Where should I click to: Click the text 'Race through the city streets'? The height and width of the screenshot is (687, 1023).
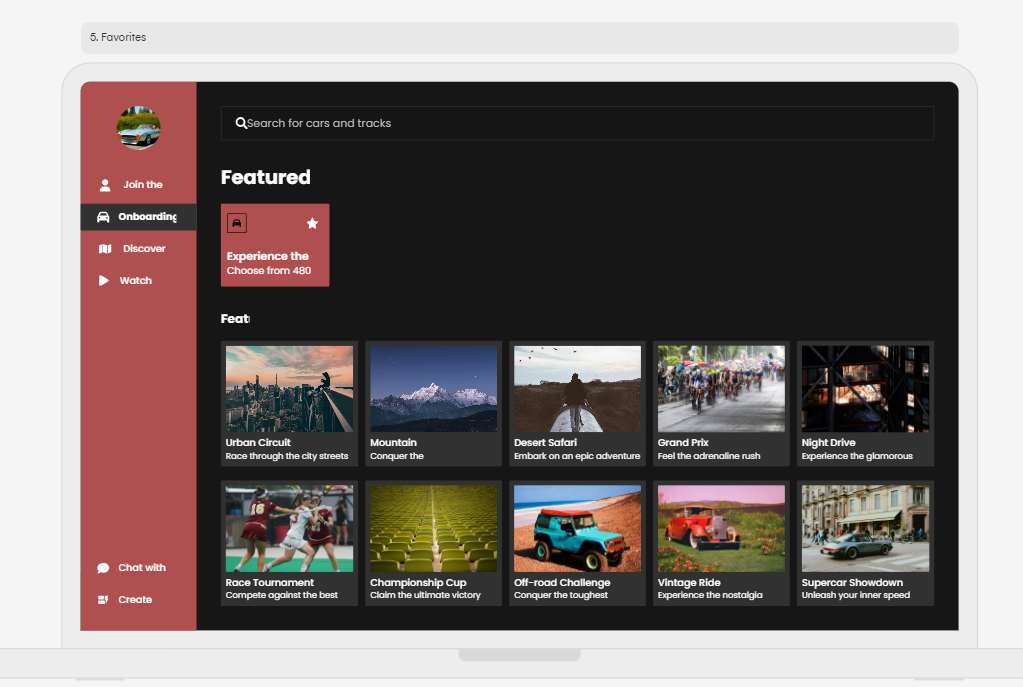click(287, 456)
